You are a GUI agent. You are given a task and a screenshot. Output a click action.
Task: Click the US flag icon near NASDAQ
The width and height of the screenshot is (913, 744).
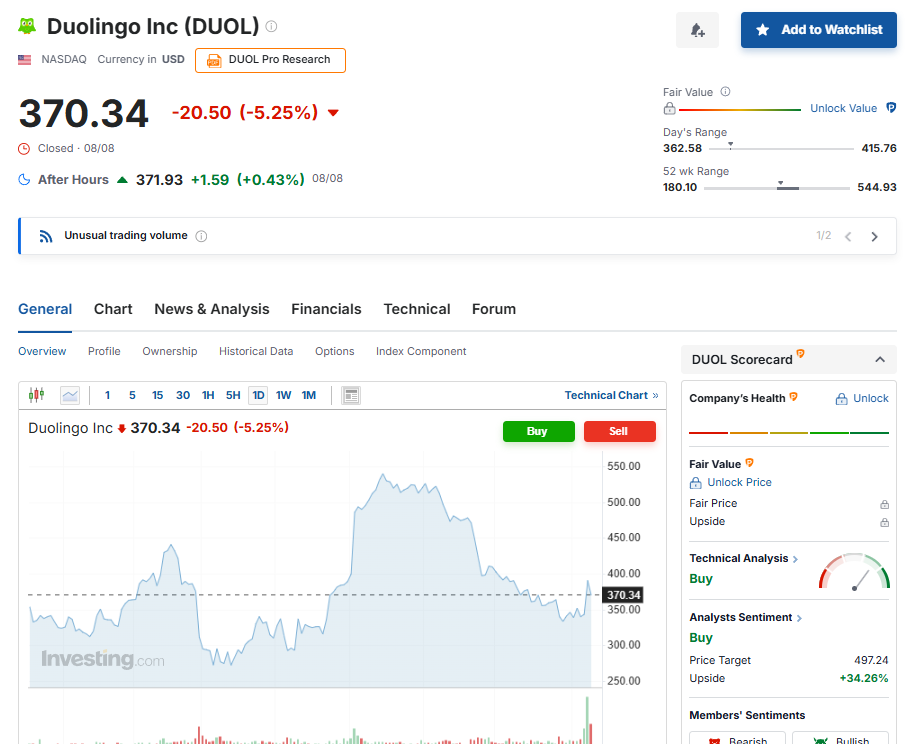pyautogui.click(x=24, y=59)
